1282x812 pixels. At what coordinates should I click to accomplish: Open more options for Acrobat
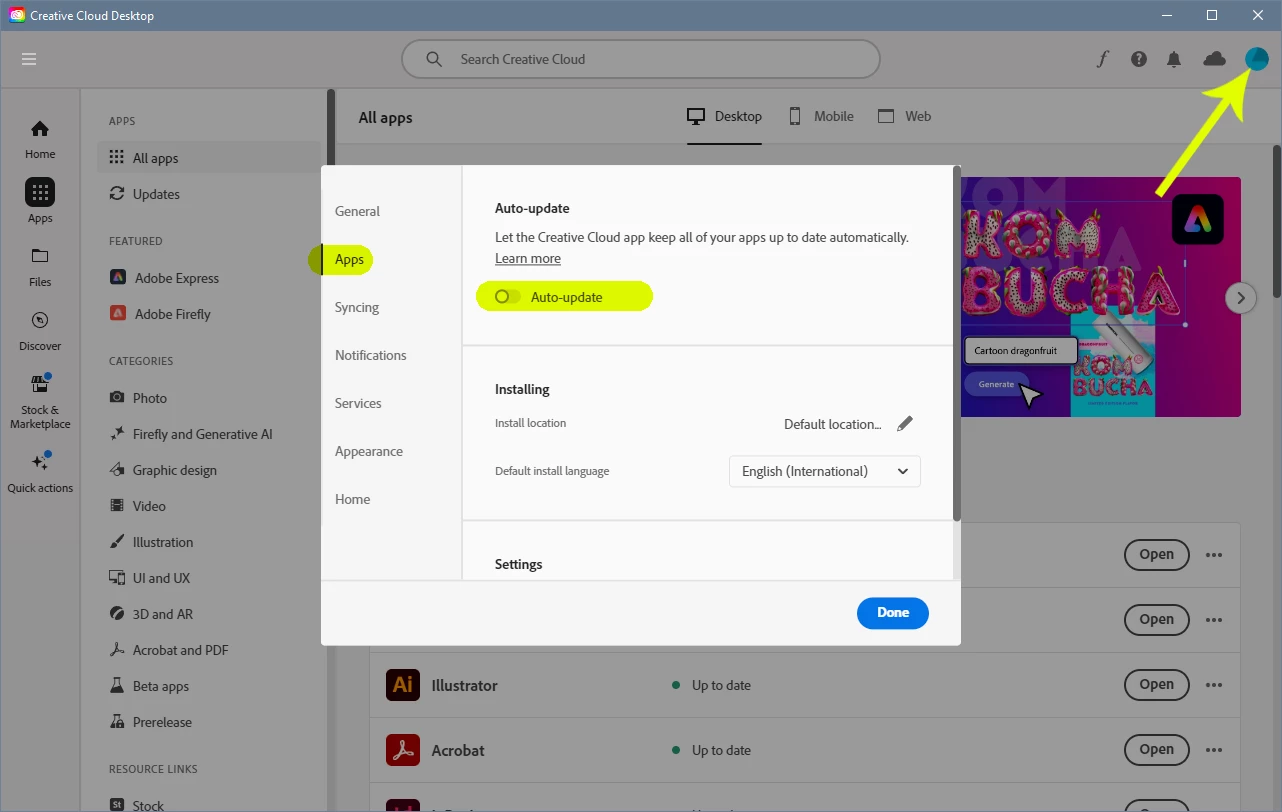tap(1214, 749)
